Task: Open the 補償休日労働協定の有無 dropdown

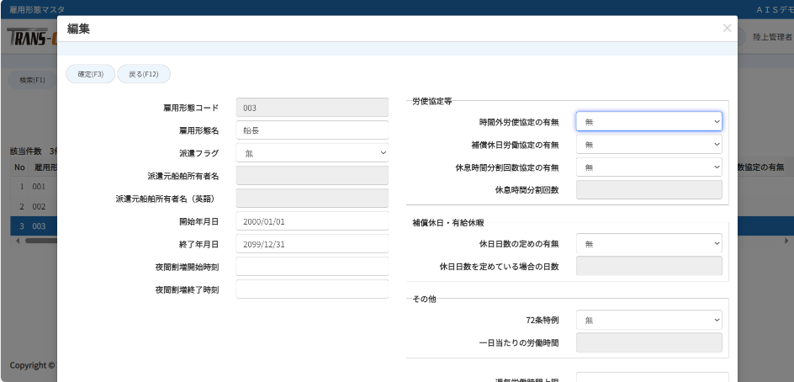Action: [649, 144]
